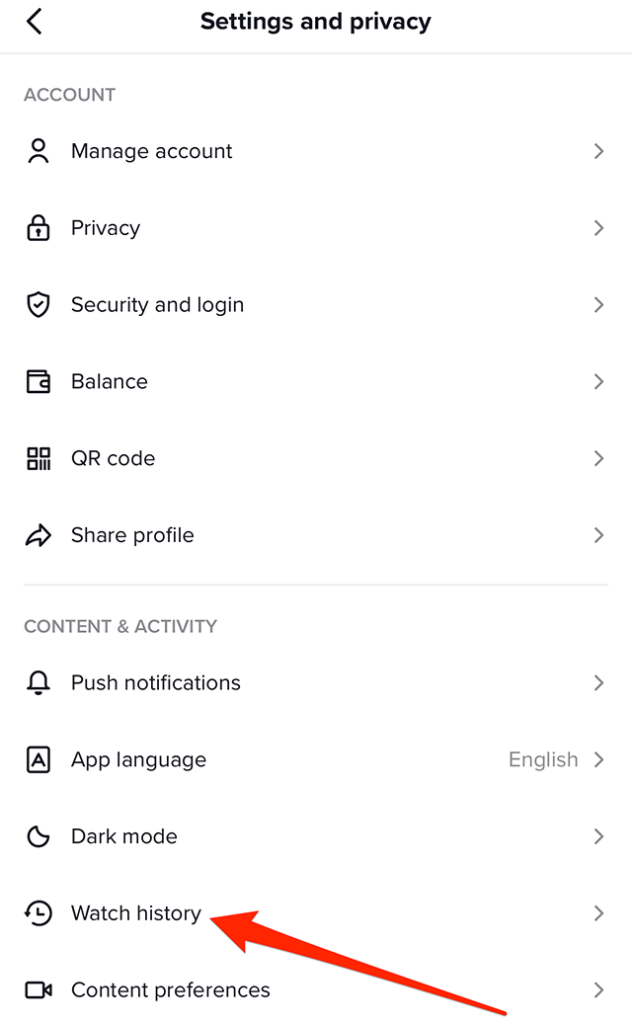Open the Balance wallet icon
The height and width of the screenshot is (1024, 632).
pos(38,381)
